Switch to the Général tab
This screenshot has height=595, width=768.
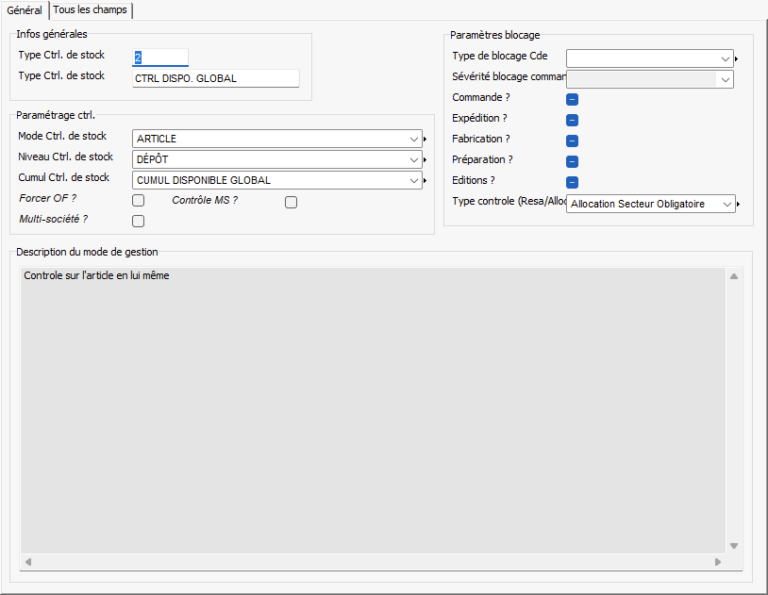point(24,10)
